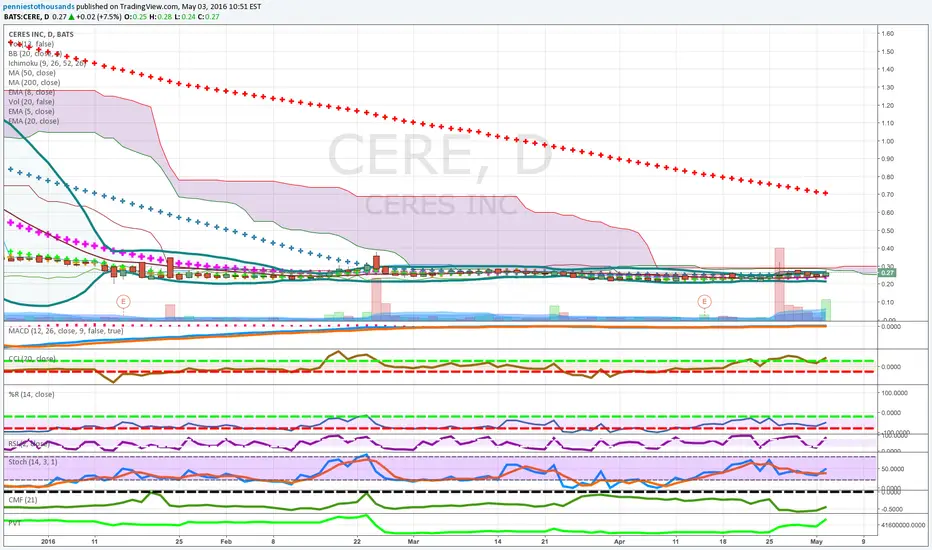The image size is (932, 550).
Task: Click the earnings E marker in January
Action: [124, 302]
